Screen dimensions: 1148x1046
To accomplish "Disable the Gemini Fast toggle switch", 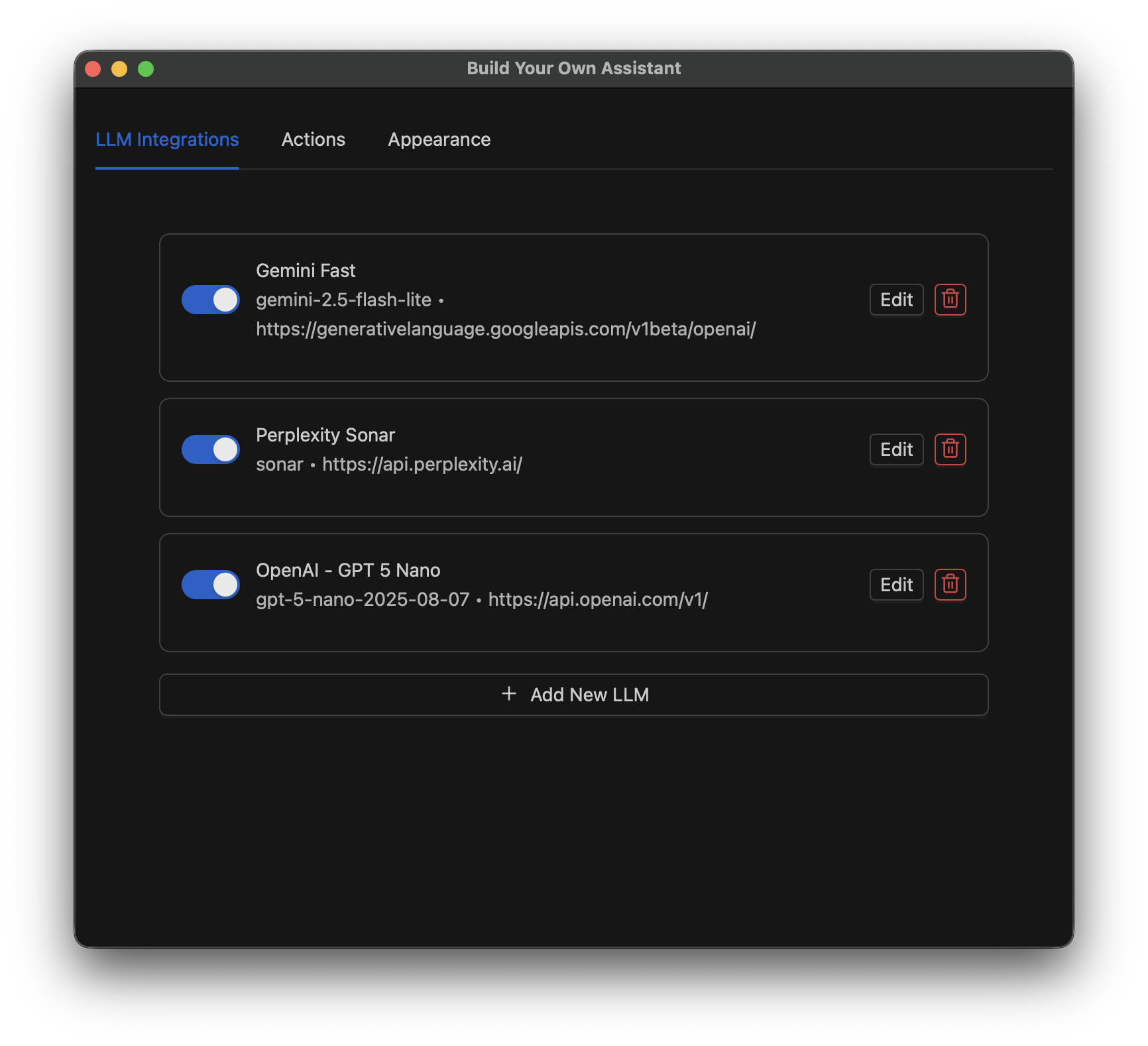I will [210, 300].
